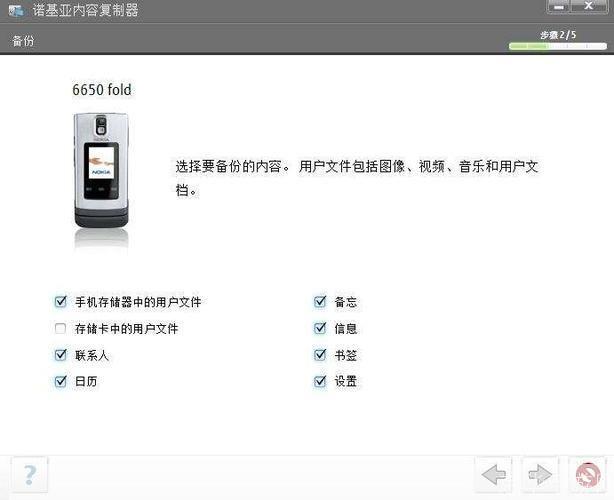This screenshot has width=614, height=500.
Task: Close the Content Copier window
Action: coord(589,6)
